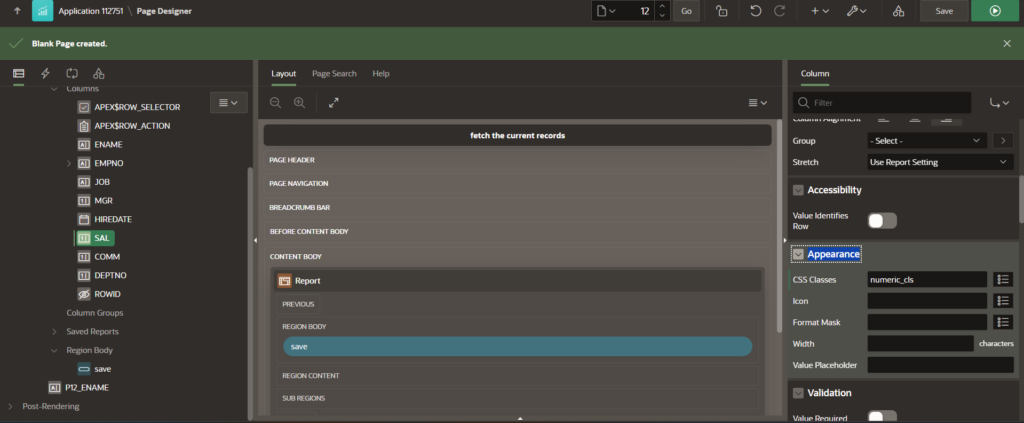Expand the layout pane to full size
This screenshot has width=1024, height=423.
333,102
